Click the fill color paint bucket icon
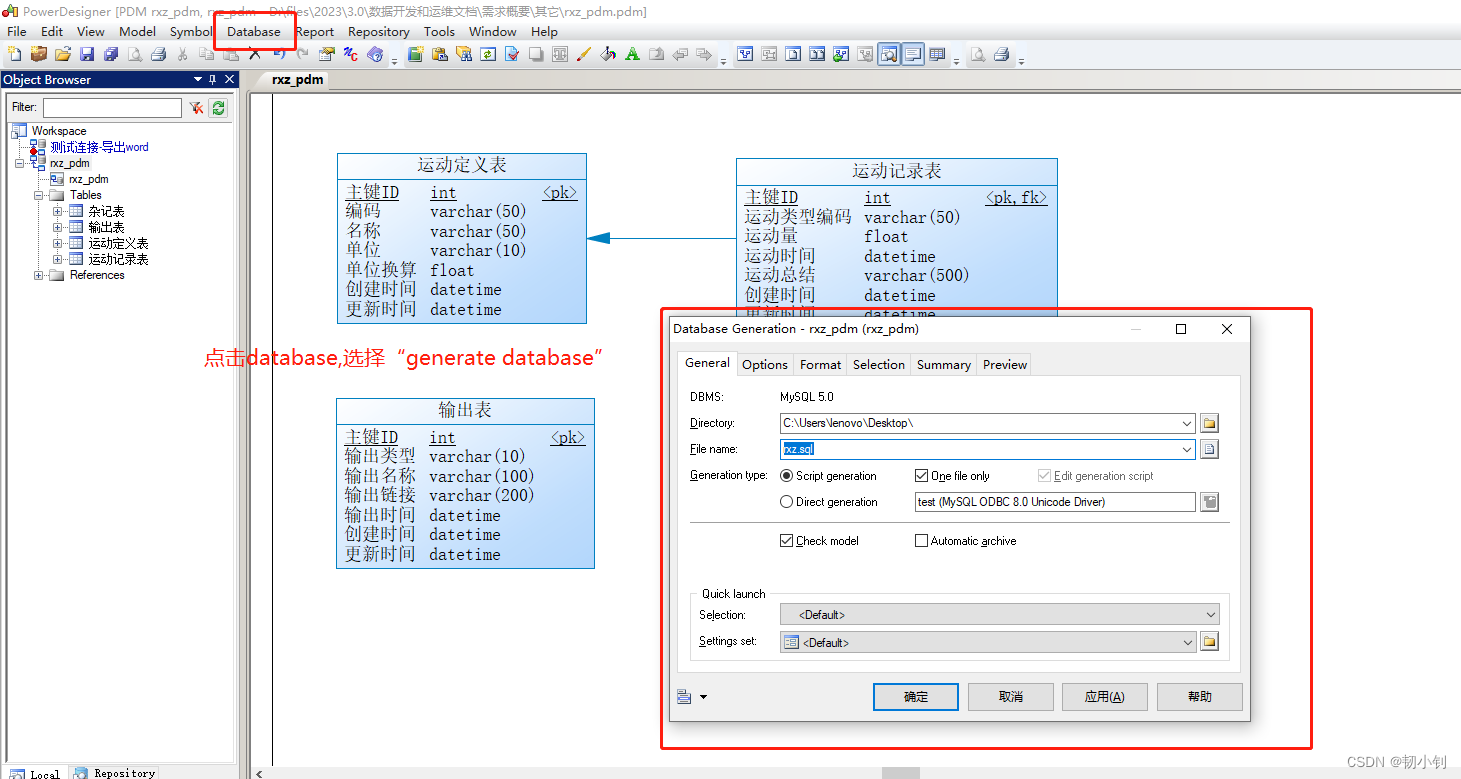The height and width of the screenshot is (779, 1461). 608,54
